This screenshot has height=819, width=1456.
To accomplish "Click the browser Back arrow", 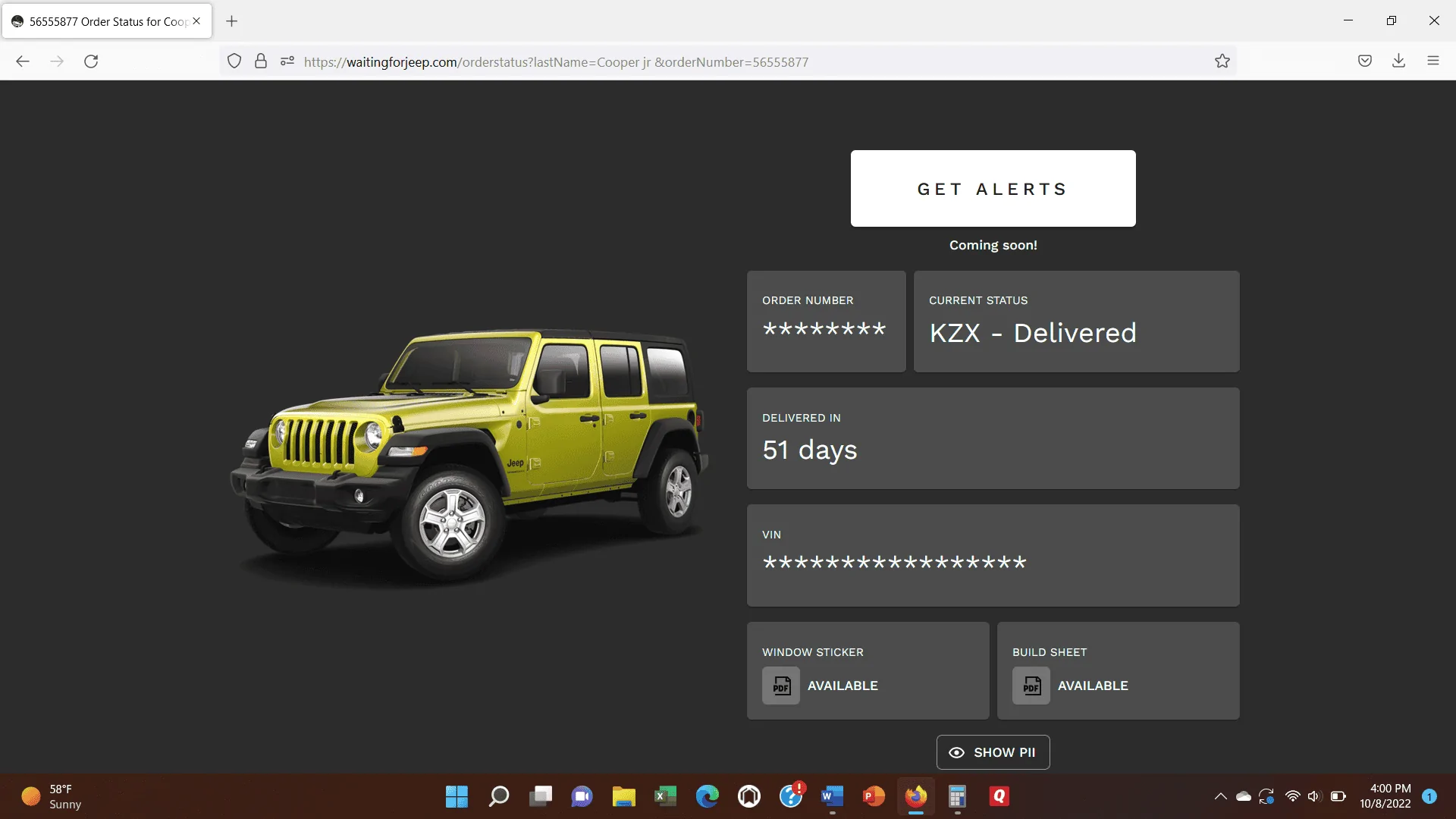I will pos(23,61).
